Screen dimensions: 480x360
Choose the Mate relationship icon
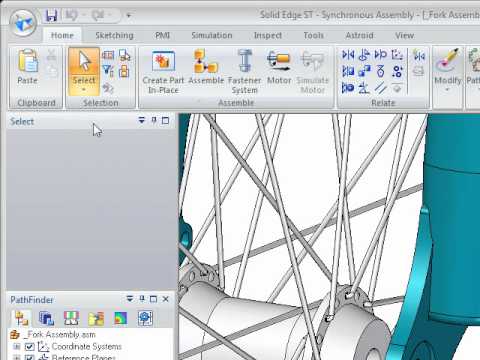tap(348, 55)
